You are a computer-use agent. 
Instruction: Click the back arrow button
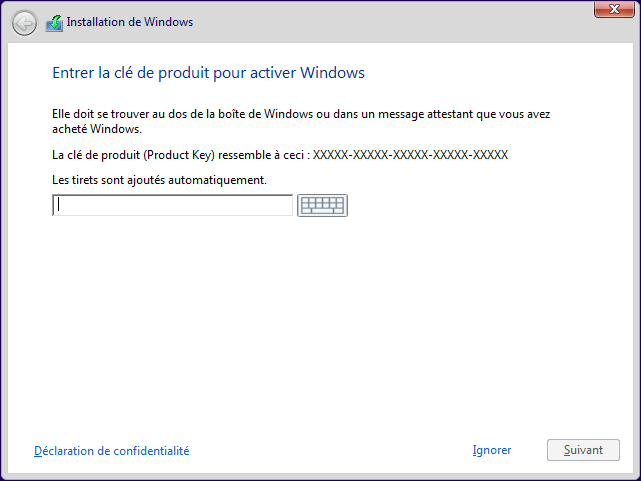point(25,22)
